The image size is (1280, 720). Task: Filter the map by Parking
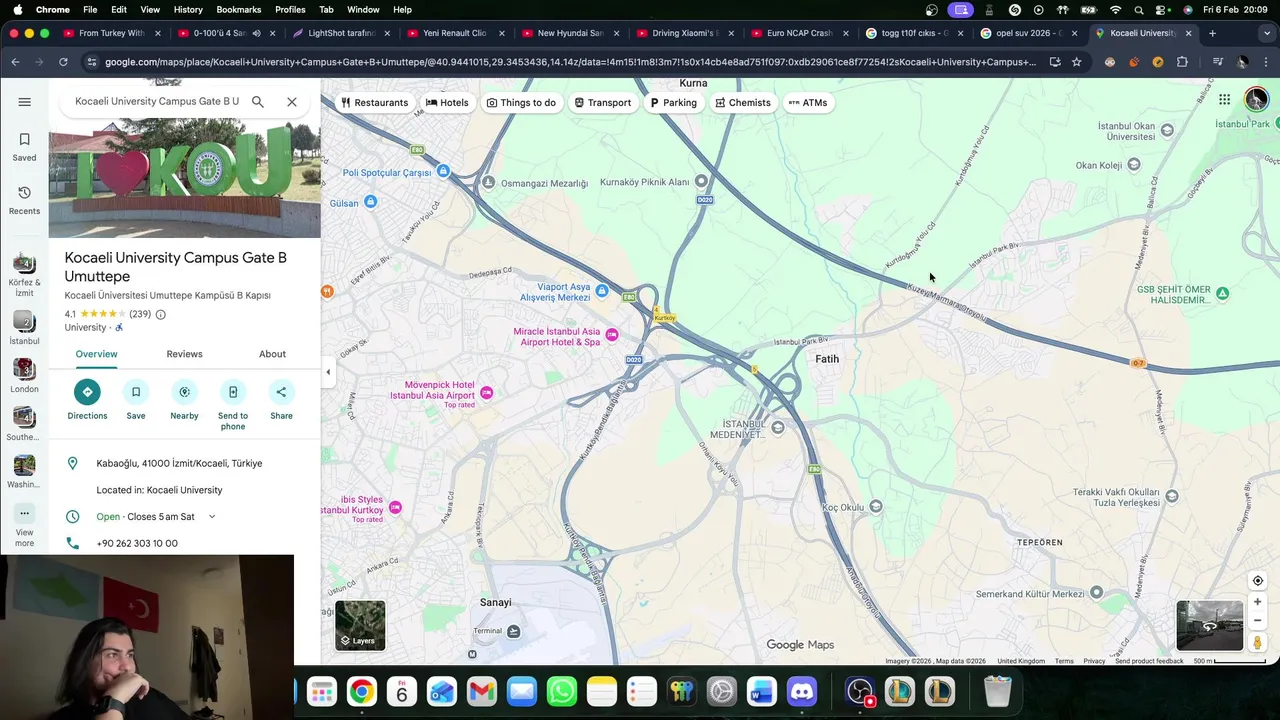(x=673, y=102)
